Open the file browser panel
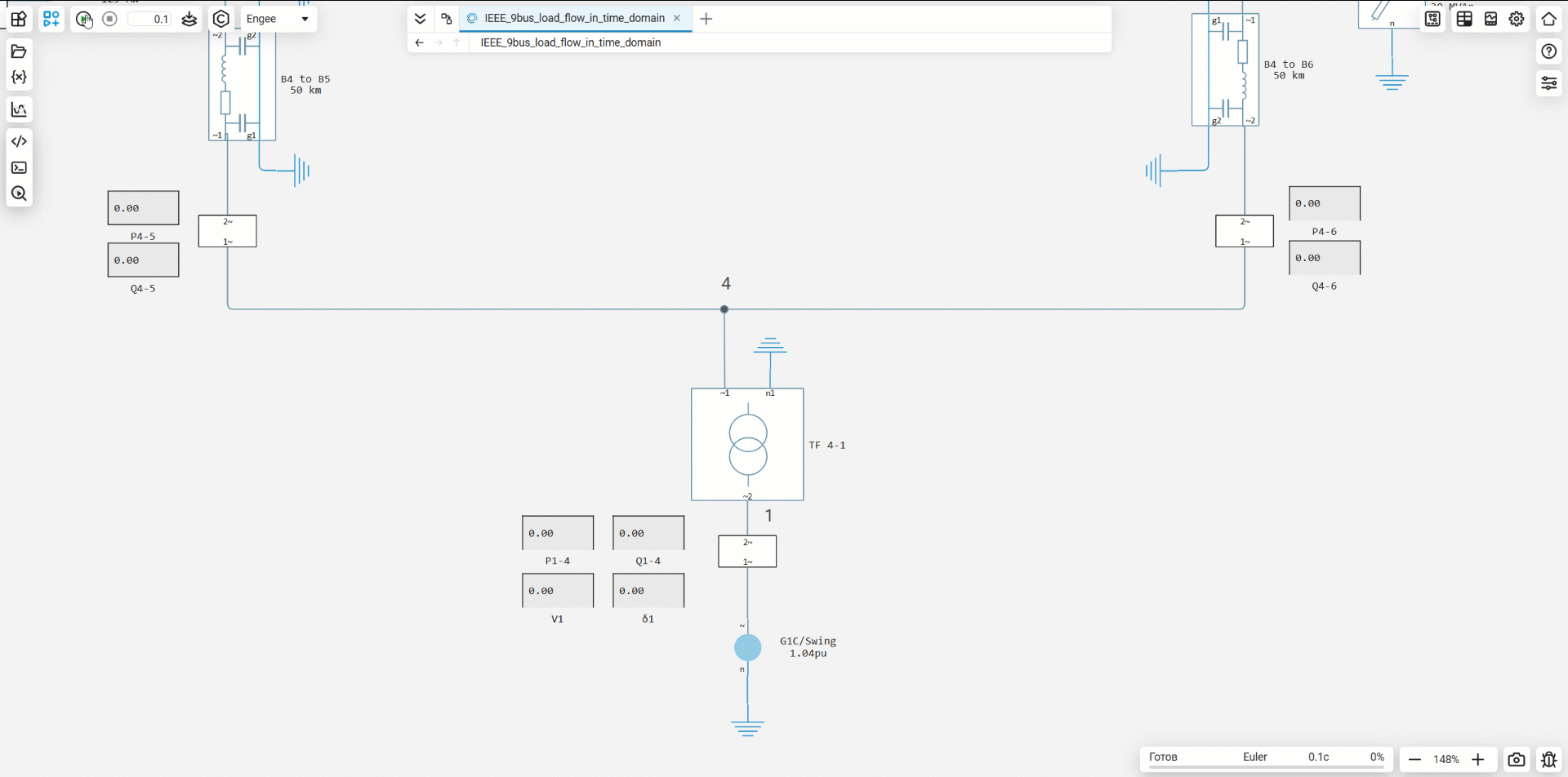Image resolution: width=1568 pixels, height=777 pixels. tap(19, 51)
